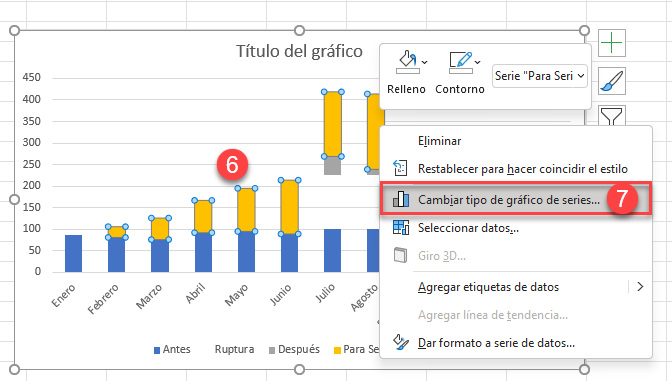Open the Serie "Para Seri" element selector

(540, 76)
